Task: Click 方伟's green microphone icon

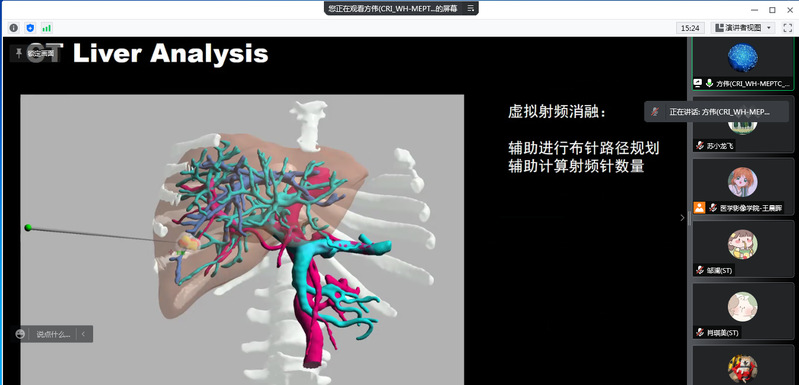Action: [x=709, y=83]
